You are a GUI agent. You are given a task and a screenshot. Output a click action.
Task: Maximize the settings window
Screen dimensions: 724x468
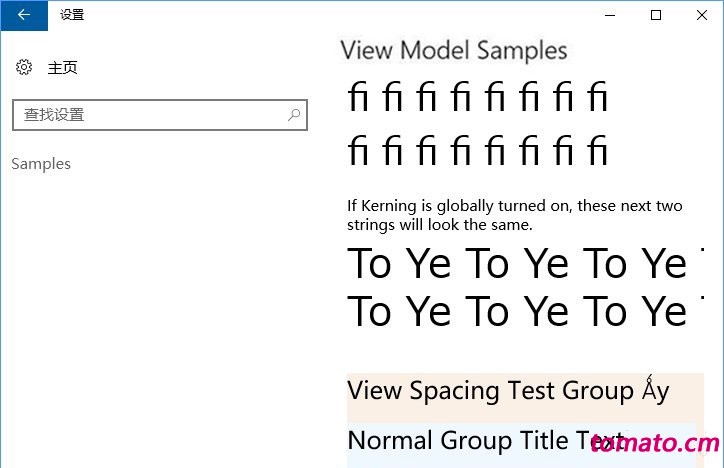pyautogui.click(x=656, y=15)
